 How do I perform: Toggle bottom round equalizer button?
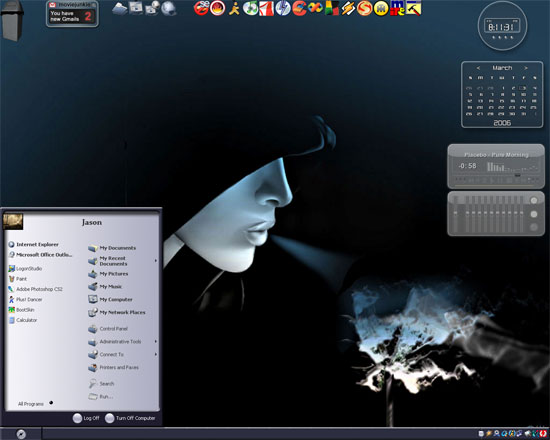[534, 227]
